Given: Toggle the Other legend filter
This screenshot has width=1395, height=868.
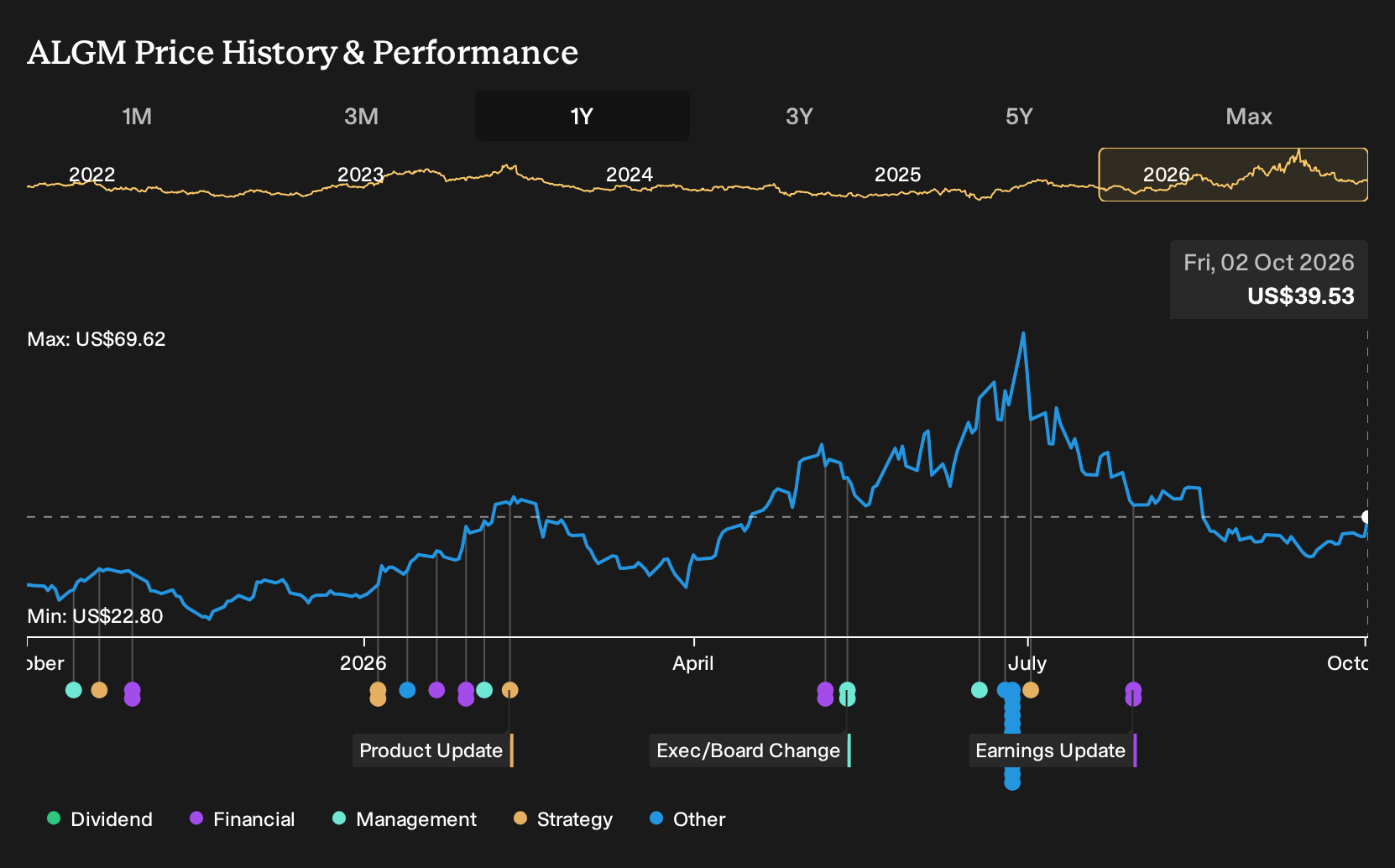Looking at the screenshot, I should (687, 819).
